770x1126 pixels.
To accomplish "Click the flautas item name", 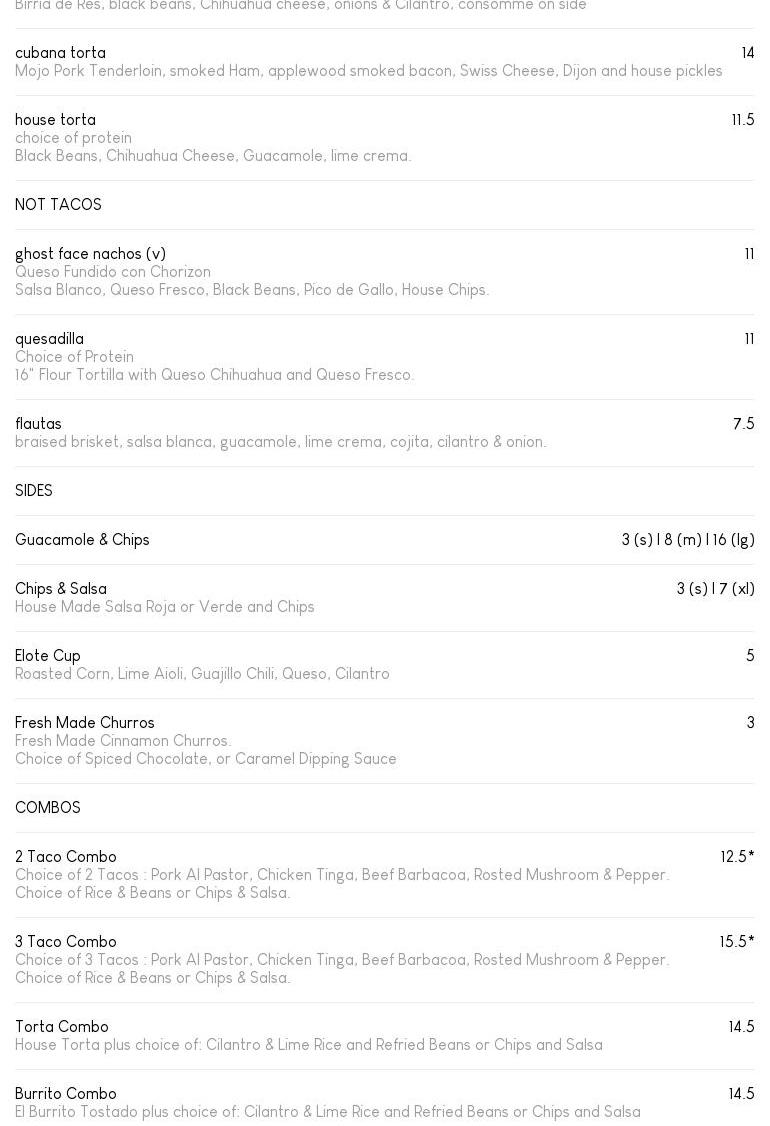I will point(38,424).
